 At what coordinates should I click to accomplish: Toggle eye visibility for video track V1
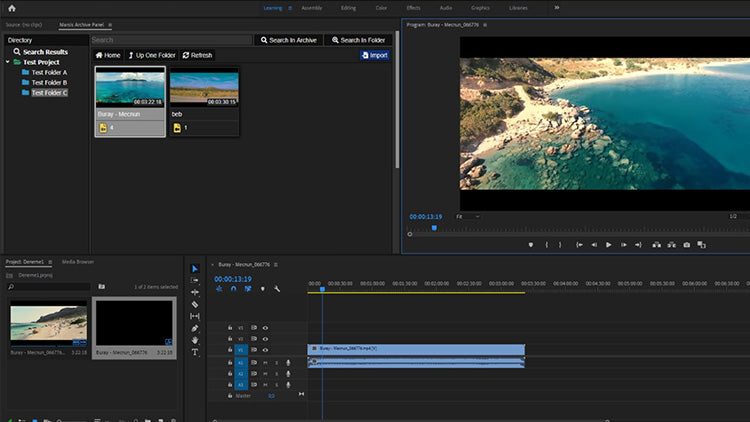point(265,350)
